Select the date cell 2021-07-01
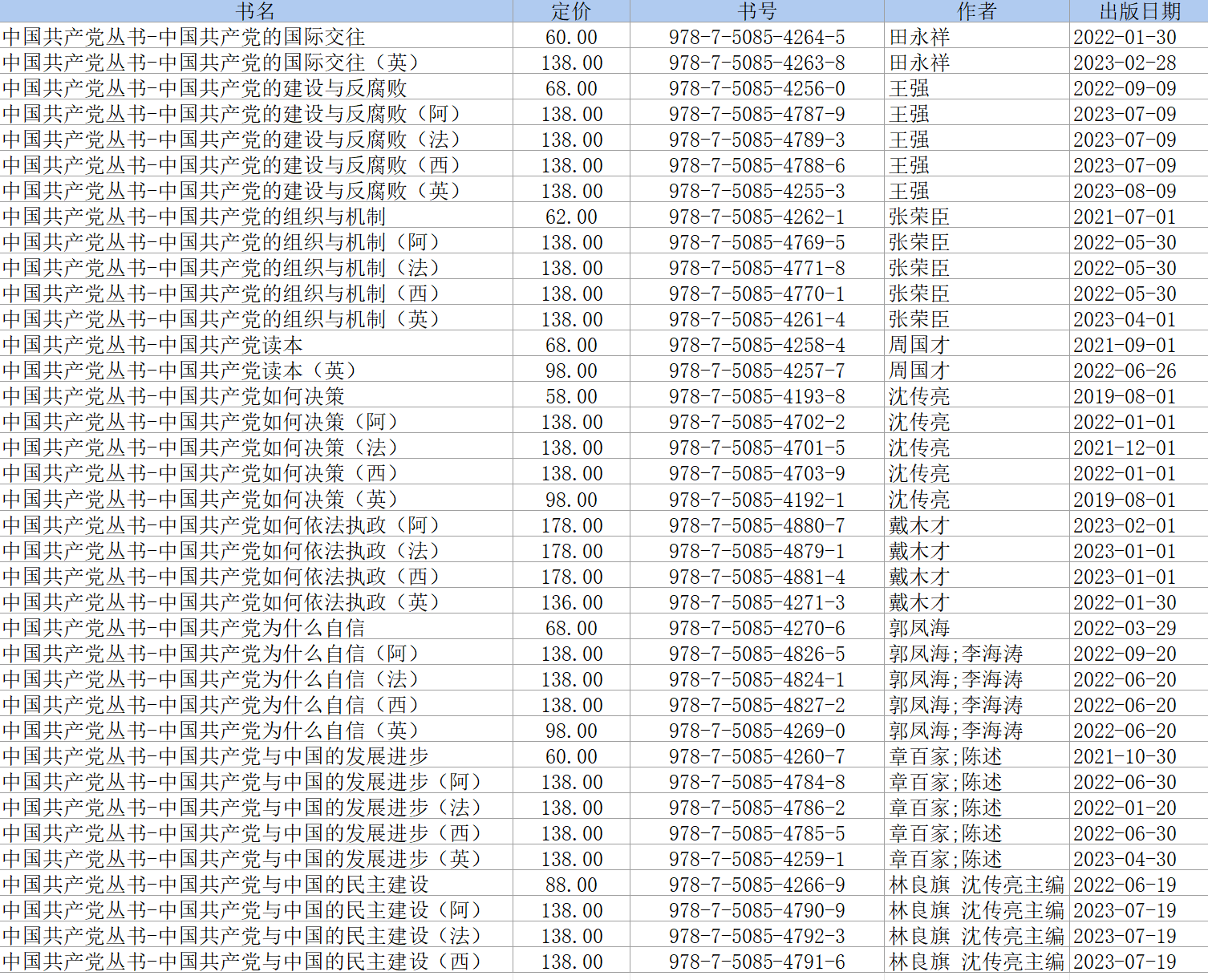Screen dimensions: 1208x980 click(x=1125, y=217)
